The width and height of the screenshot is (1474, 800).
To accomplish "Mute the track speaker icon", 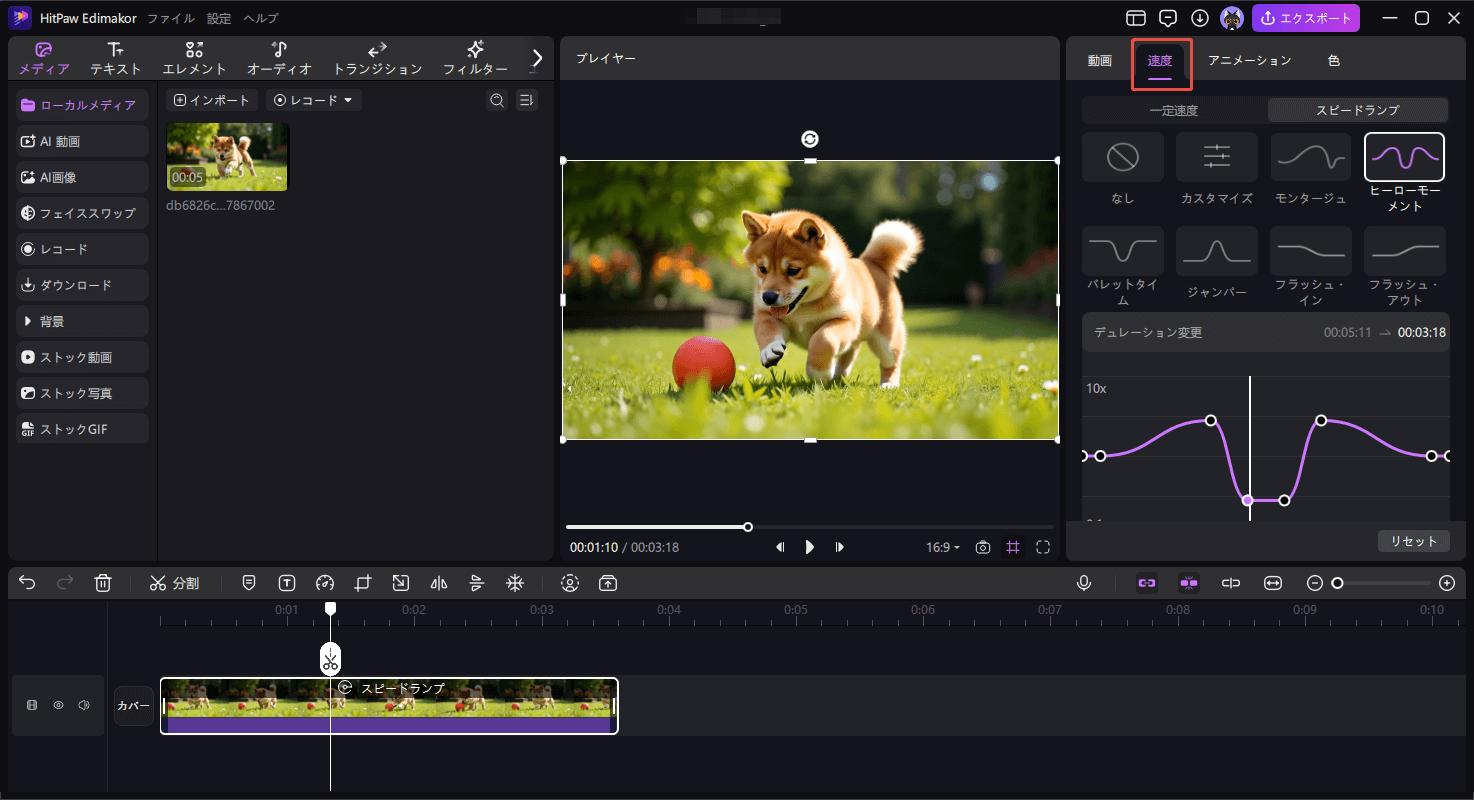I will point(84,705).
